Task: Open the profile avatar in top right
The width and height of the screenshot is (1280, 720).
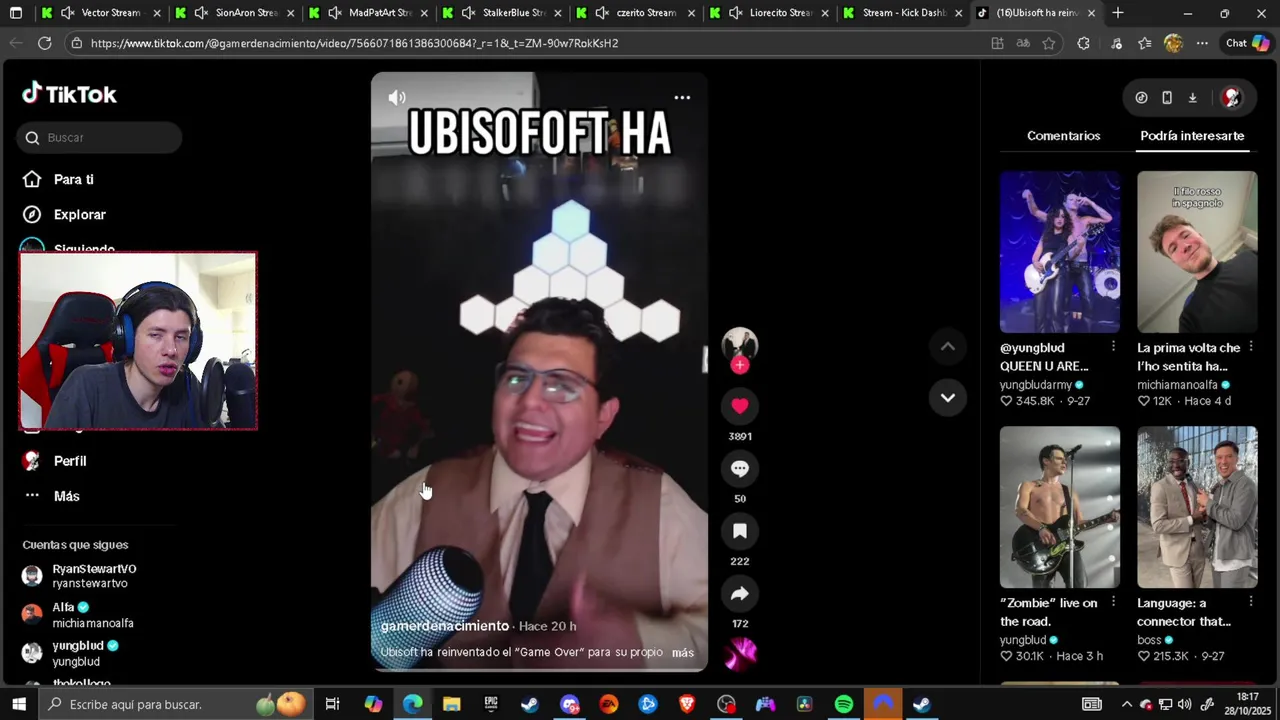Action: tap(1232, 97)
